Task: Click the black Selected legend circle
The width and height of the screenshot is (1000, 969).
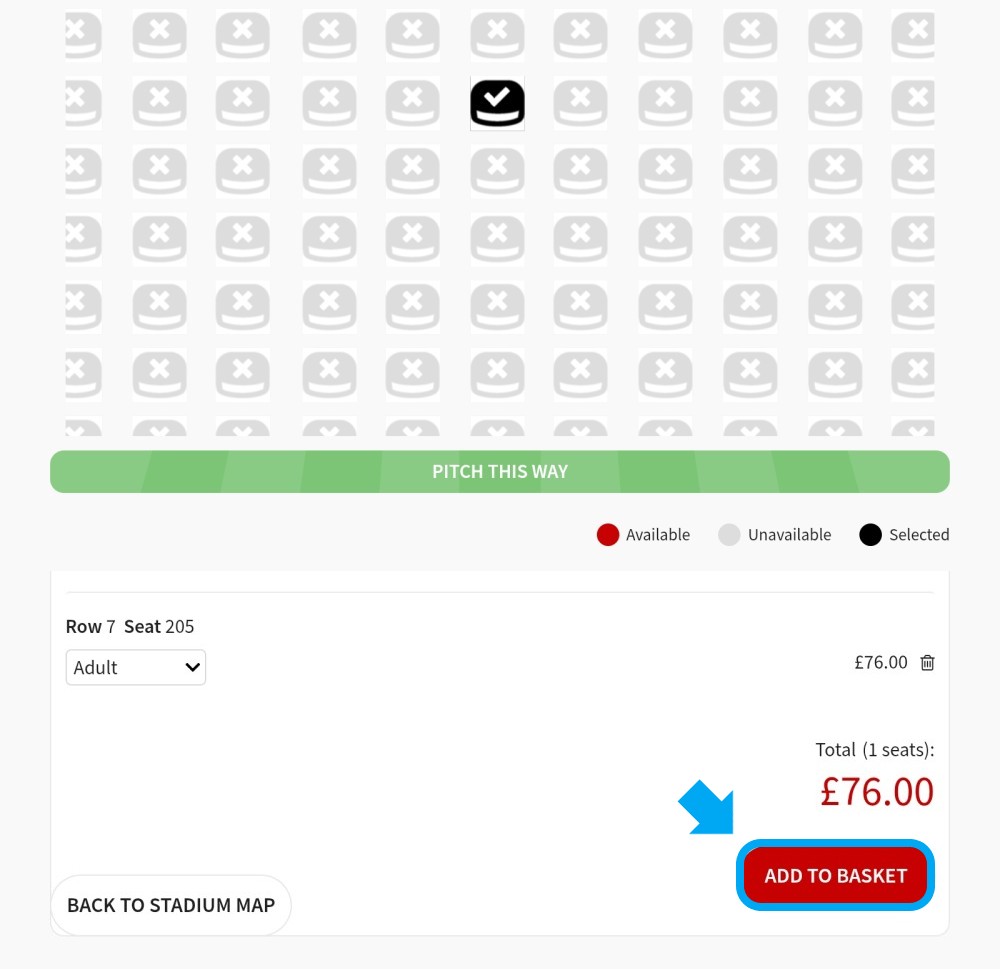Action: click(x=870, y=535)
